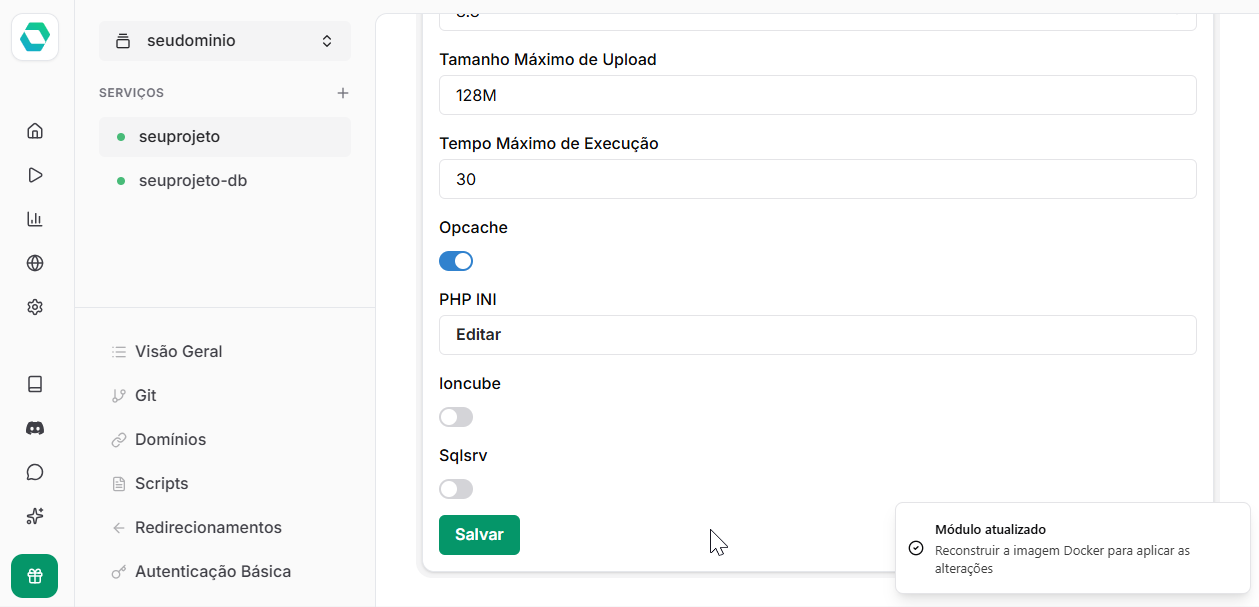Image resolution: width=1259 pixels, height=607 pixels.
Task: Disable the Opcache toggle
Action: pyautogui.click(x=456, y=260)
